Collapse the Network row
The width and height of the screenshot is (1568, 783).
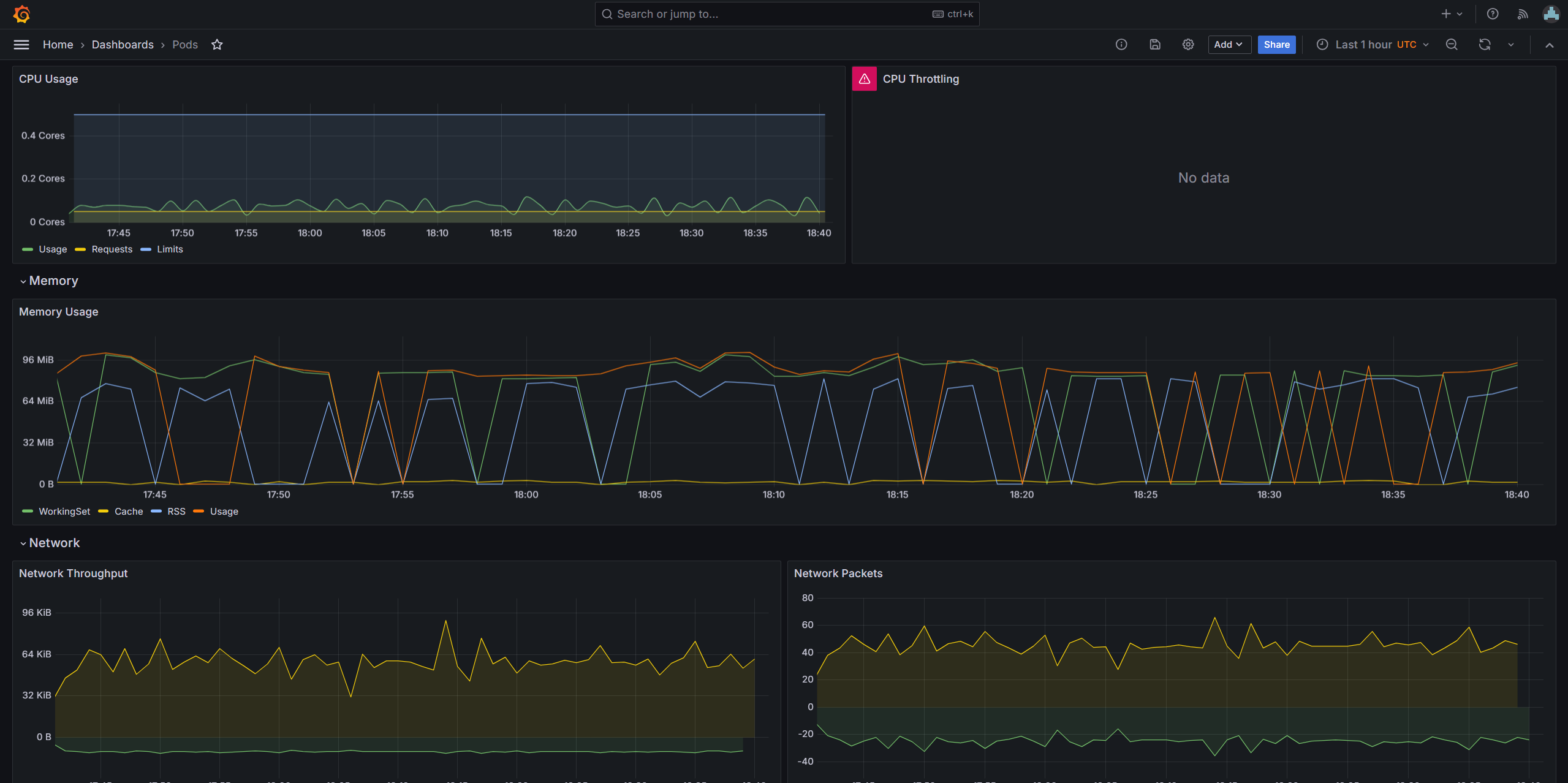[50, 543]
